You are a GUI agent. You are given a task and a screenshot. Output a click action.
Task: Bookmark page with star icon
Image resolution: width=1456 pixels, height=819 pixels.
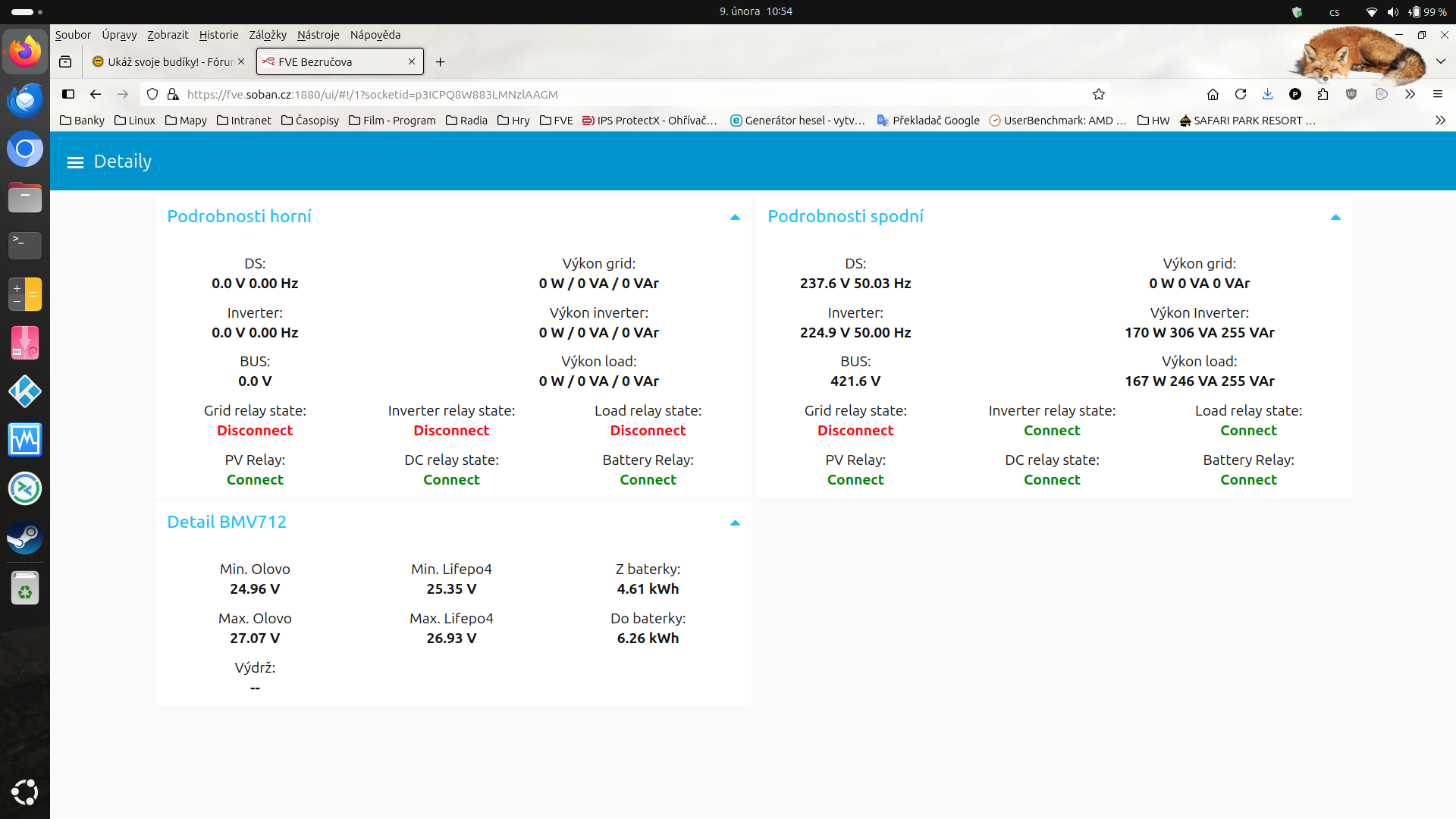[x=1098, y=94]
